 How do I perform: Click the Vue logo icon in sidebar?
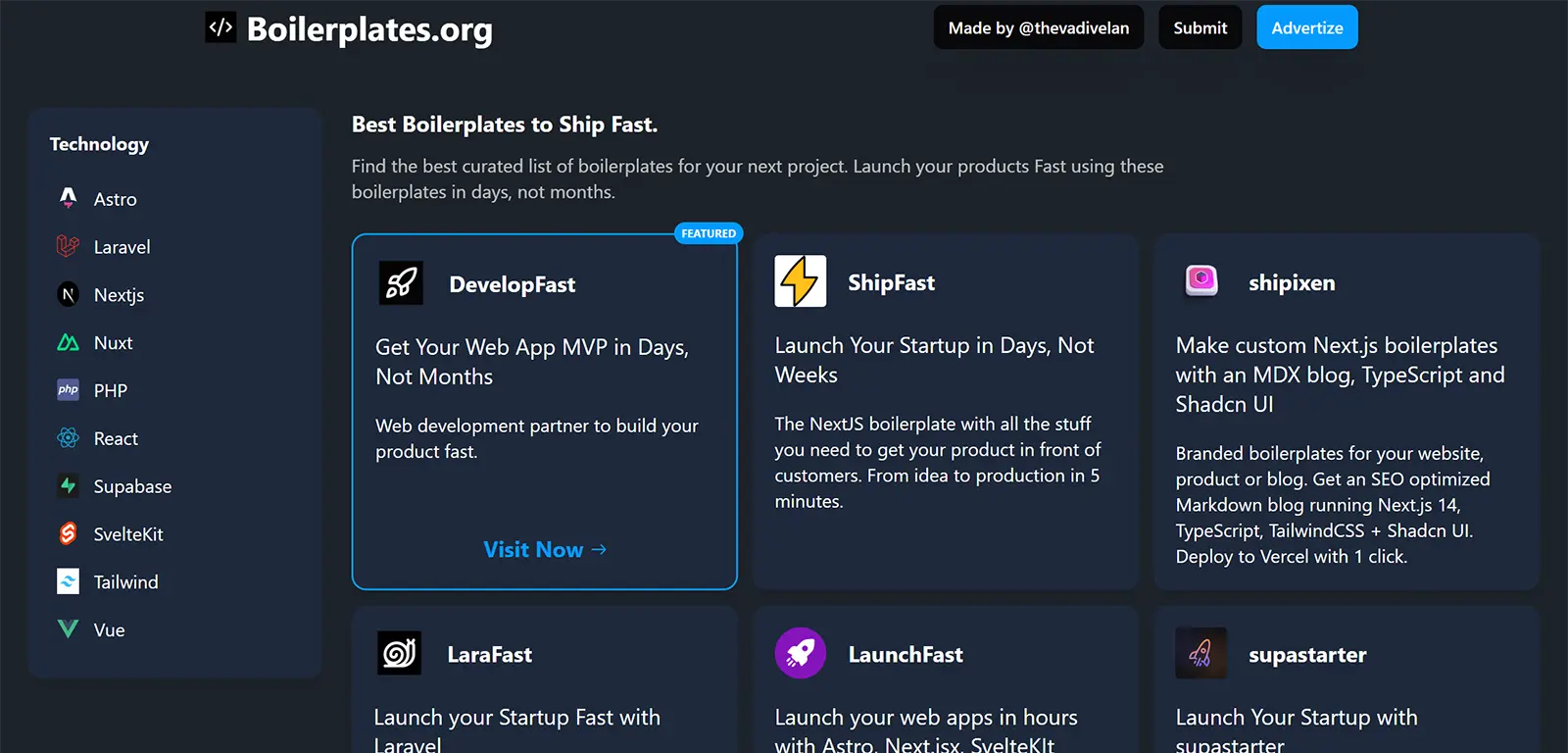pyautogui.click(x=68, y=629)
